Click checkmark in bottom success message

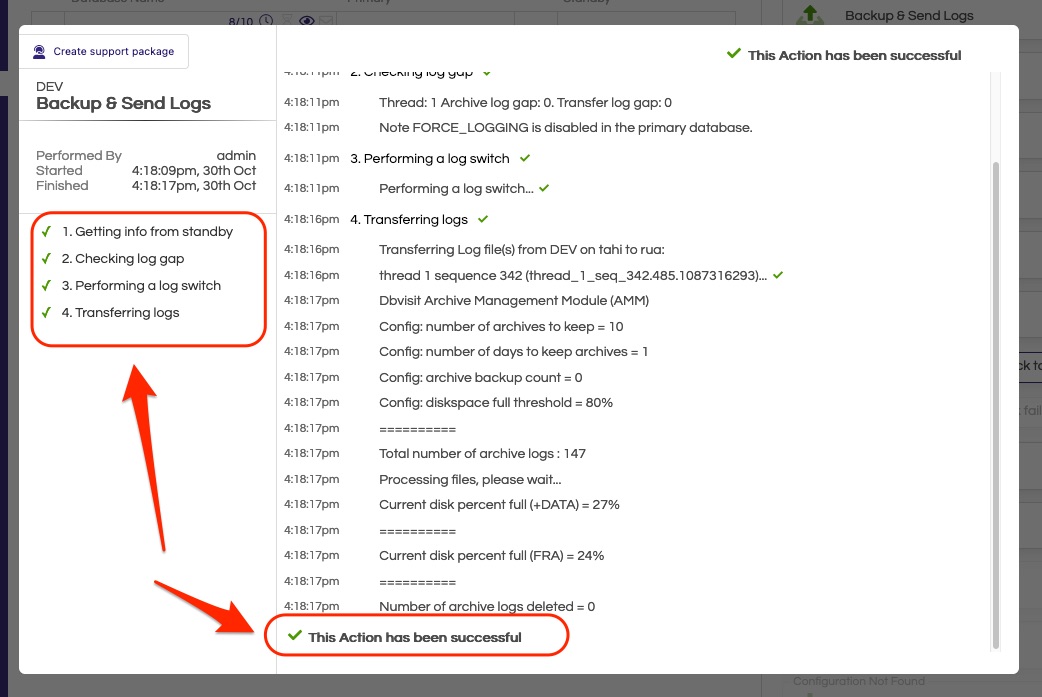[x=294, y=636]
